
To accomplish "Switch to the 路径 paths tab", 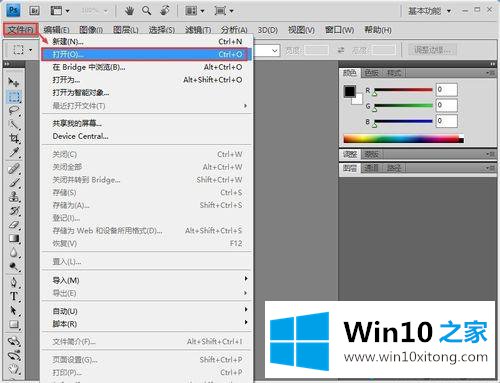I will (394, 168).
